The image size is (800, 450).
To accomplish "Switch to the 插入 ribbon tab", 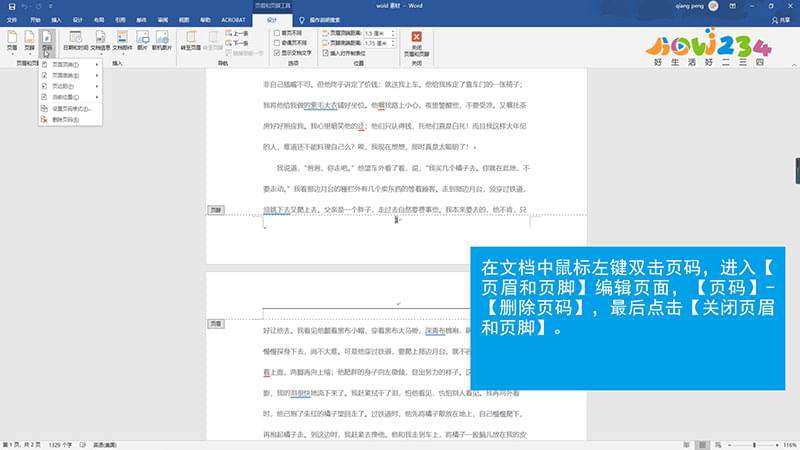I will (x=56, y=19).
